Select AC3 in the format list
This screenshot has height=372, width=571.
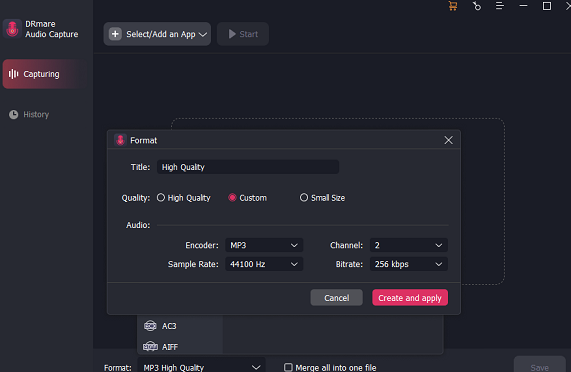click(180, 326)
